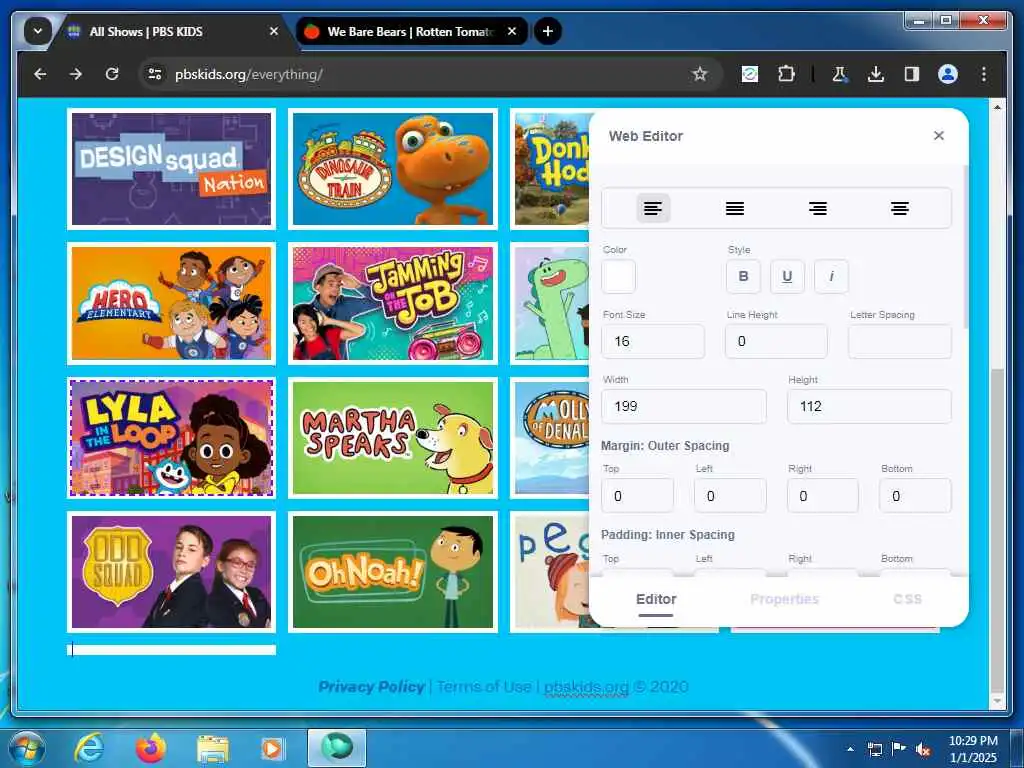1024x768 pixels.
Task: Open Windows Explorer folder icon
Action: [212, 748]
